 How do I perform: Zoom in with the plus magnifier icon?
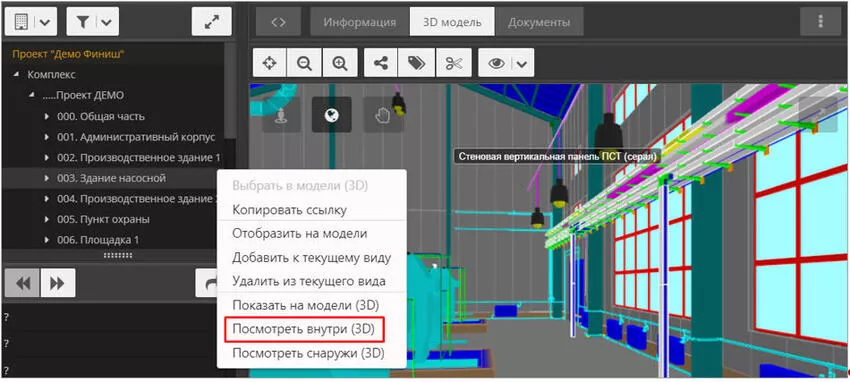[x=340, y=63]
